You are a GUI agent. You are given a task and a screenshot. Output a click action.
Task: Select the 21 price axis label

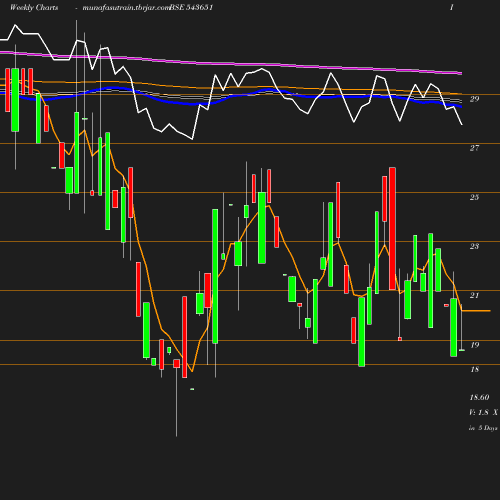coord(474,295)
